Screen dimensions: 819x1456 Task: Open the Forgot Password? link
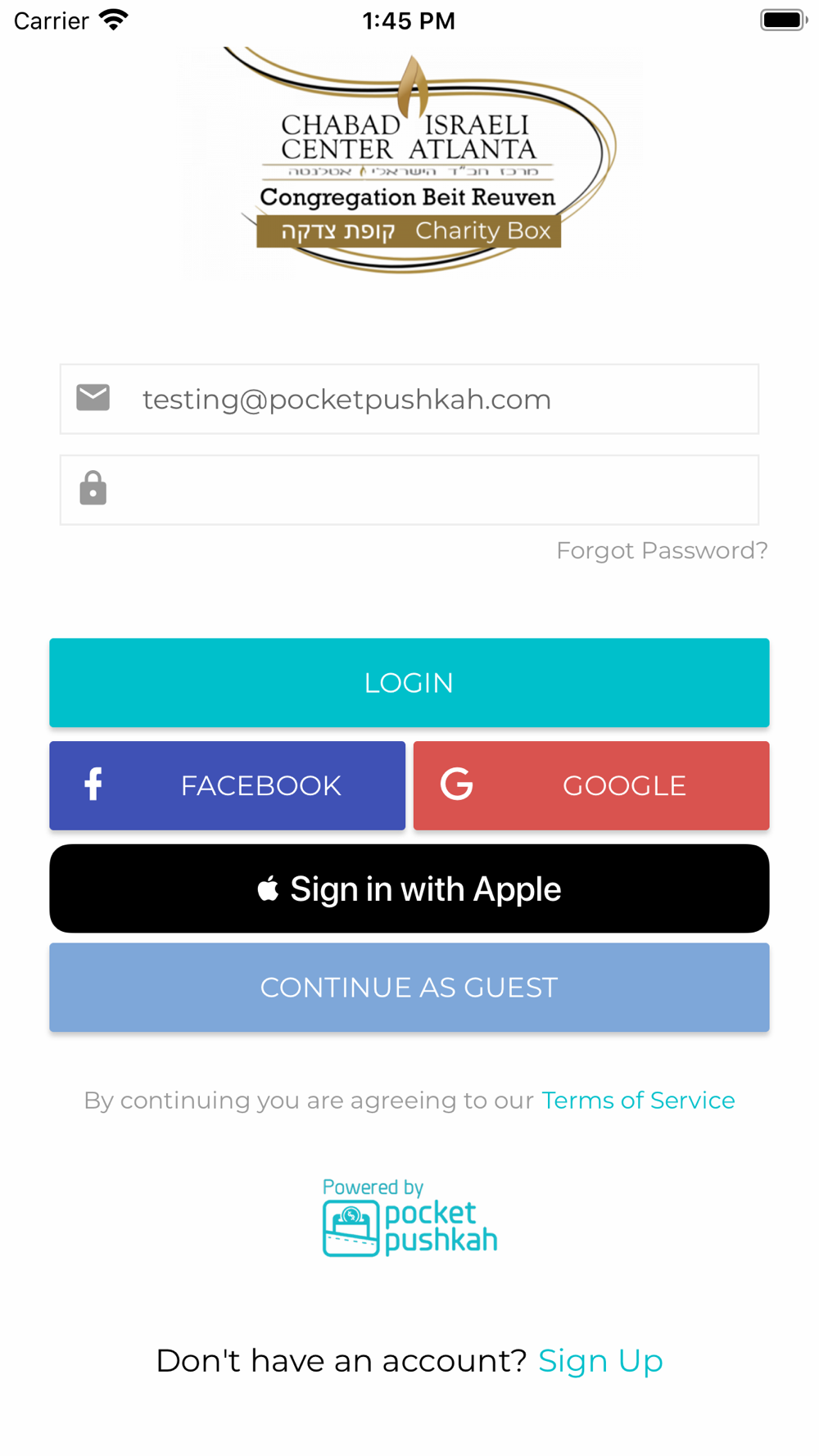(x=662, y=550)
